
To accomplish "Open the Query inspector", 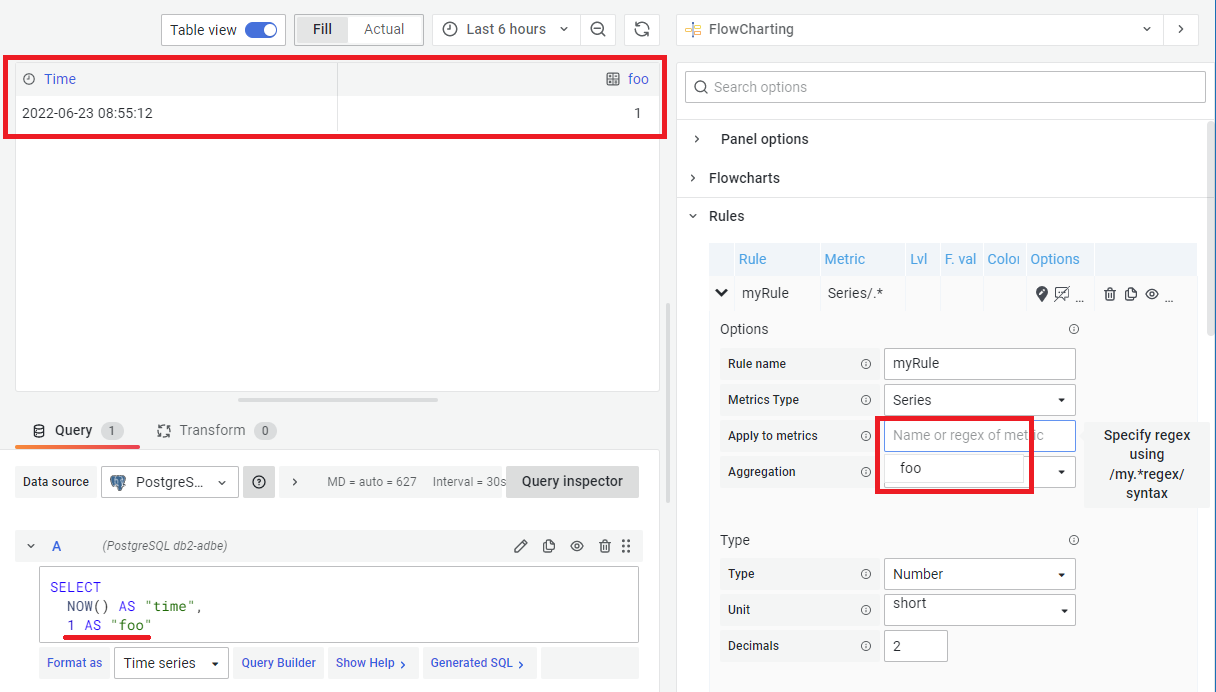I will pyautogui.click(x=572, y=481).
